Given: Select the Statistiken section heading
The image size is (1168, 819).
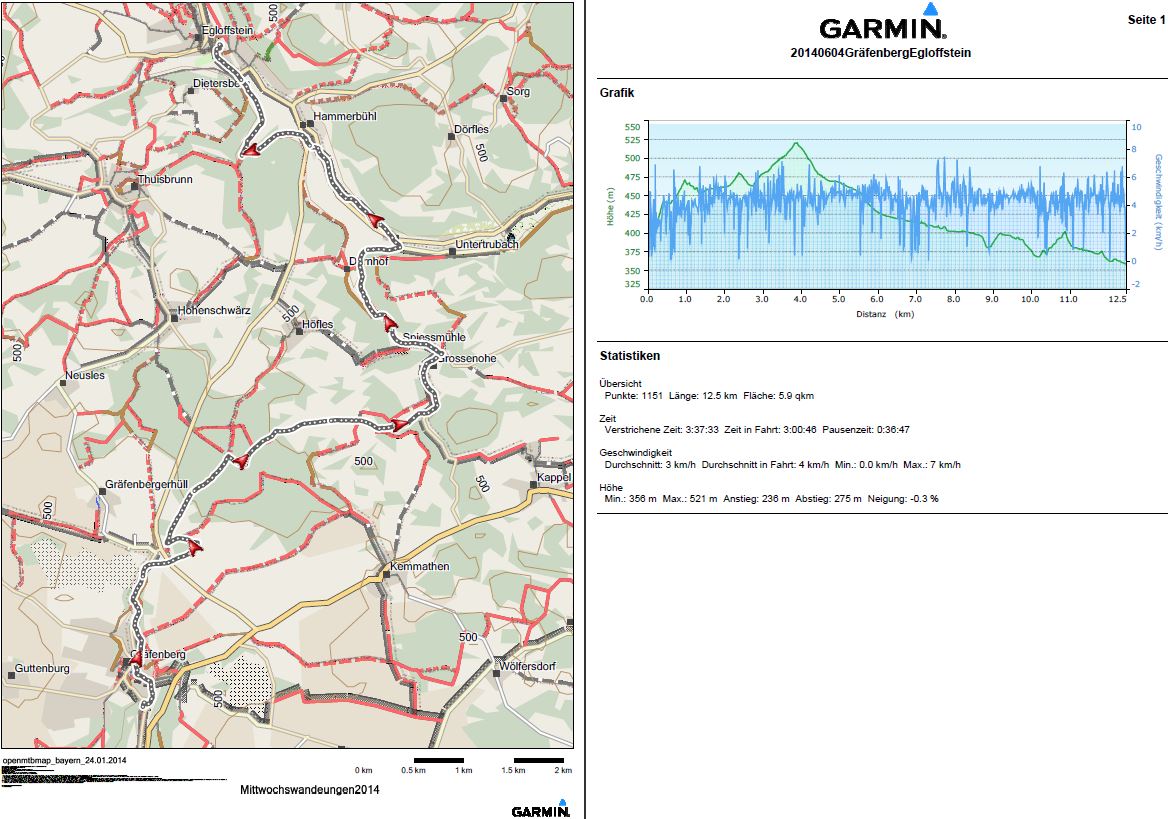Looking at the screenshot, I should (629, 355).
